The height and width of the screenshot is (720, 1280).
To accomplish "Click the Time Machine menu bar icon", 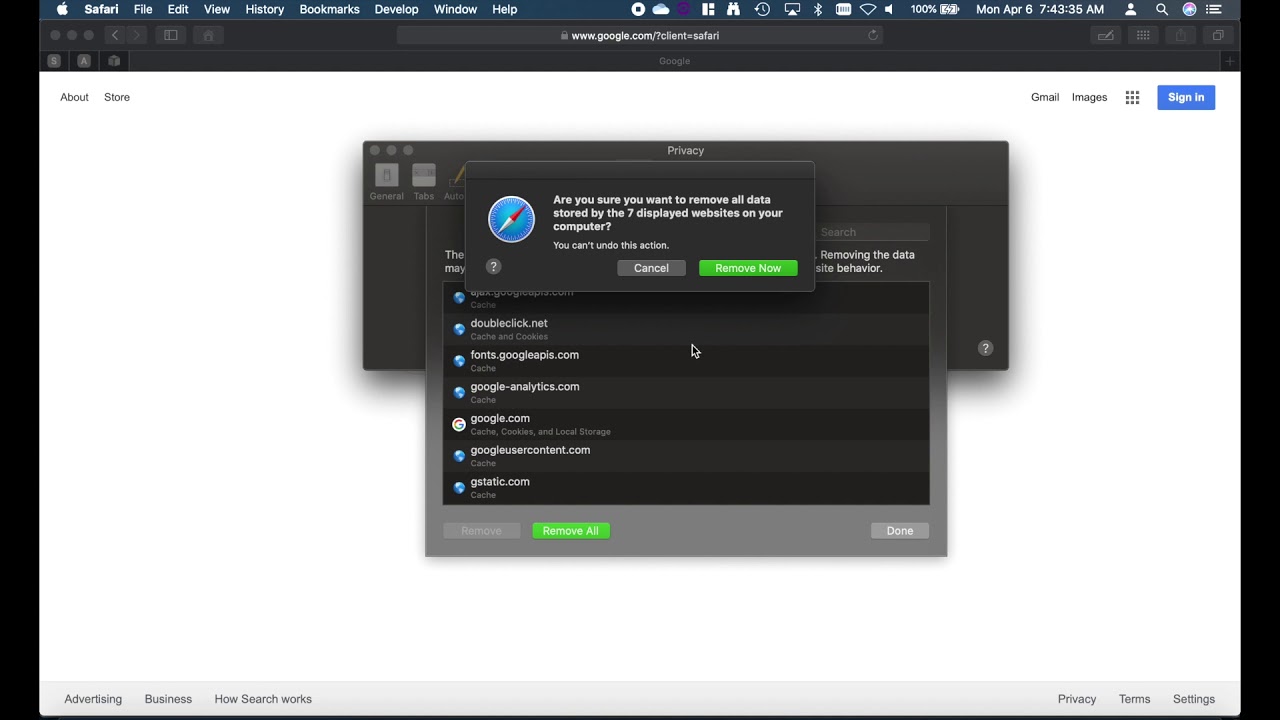I will click(762, 9).
